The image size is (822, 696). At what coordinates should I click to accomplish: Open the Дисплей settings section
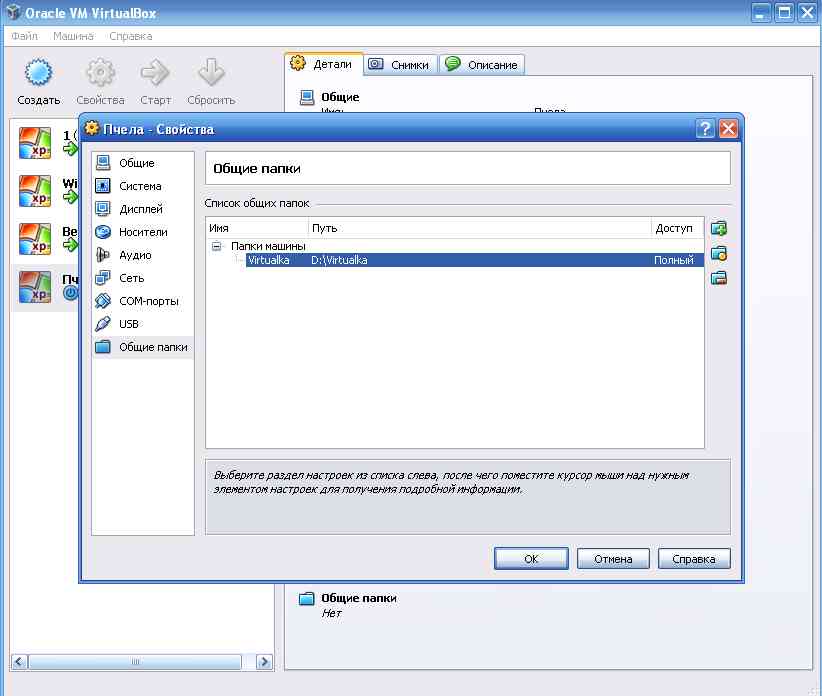(143, 209)
